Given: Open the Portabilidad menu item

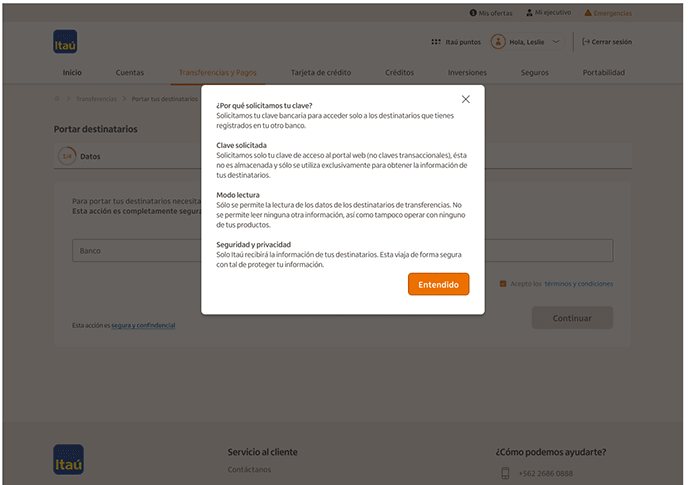Looking at the screenshot, I should [x=604, y=72].
